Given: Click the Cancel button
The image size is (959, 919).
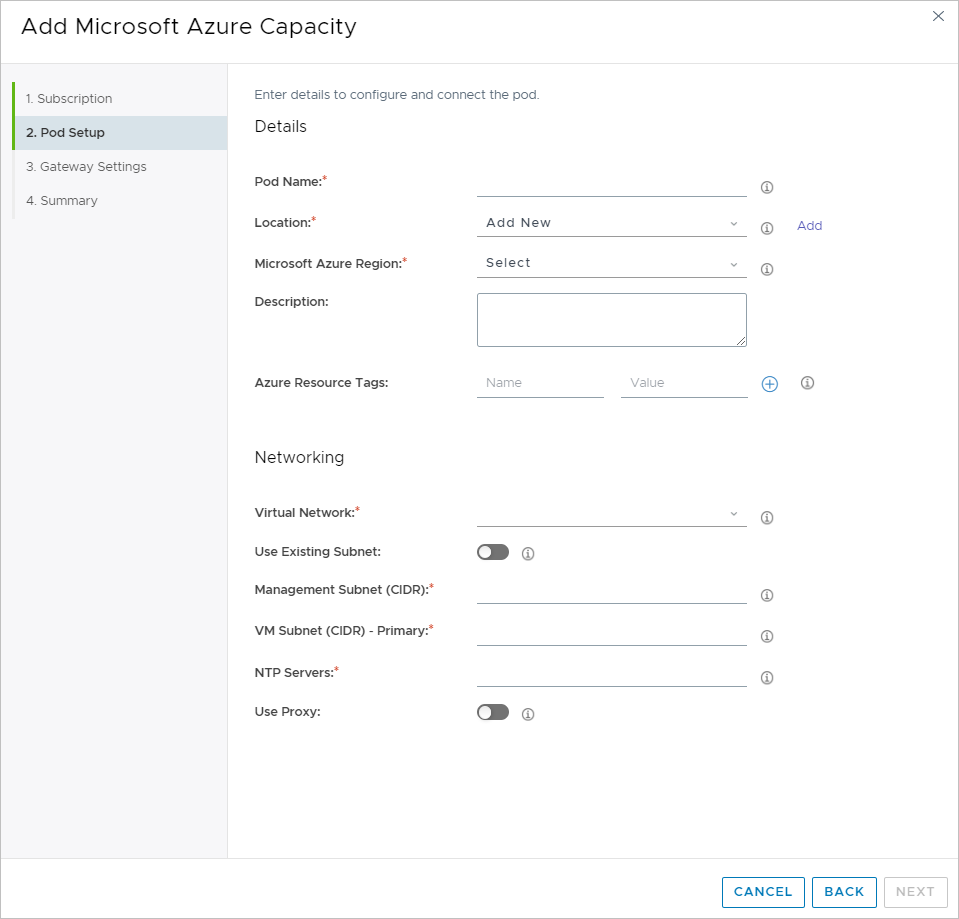Looking at the screenshot, I should (763, 892).
